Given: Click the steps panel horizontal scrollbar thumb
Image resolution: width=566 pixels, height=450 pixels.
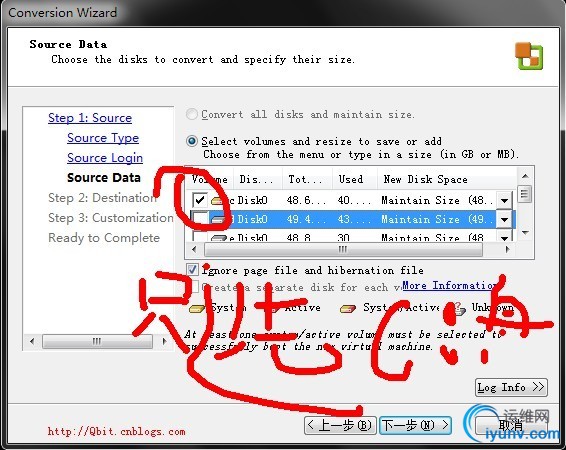Looking at the screenshot, I should pos(97,341).
